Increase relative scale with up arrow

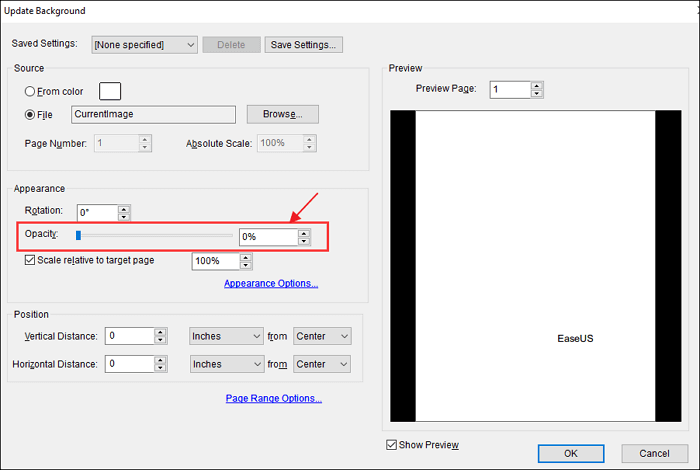click(x=246, y=257)
